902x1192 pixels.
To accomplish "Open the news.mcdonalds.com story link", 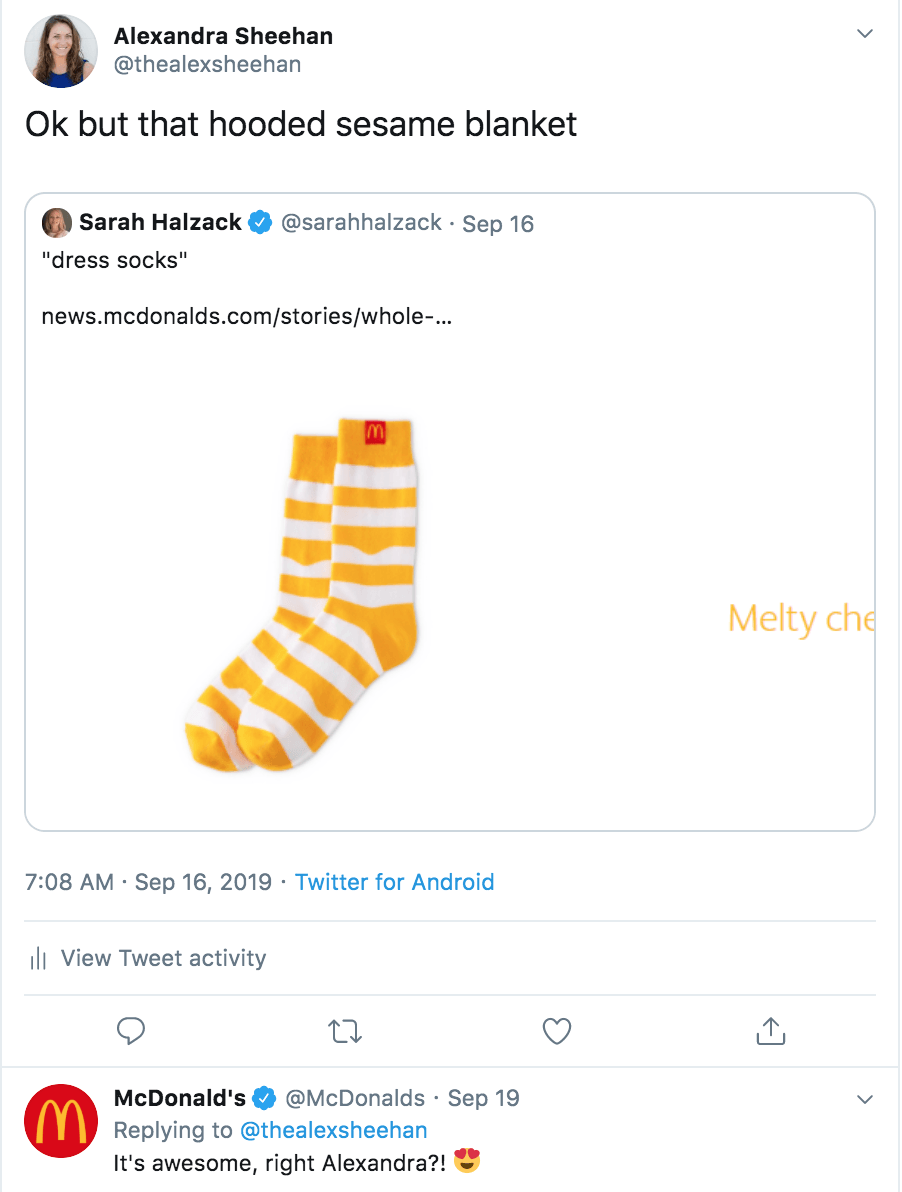I will tap(246, 317).
